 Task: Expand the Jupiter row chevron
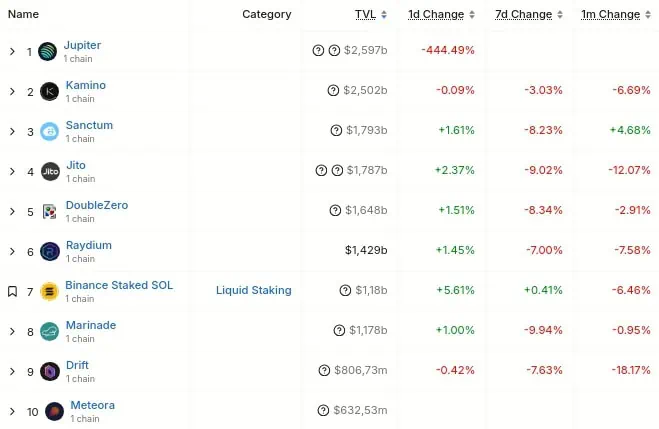click(x=12, y=52)
